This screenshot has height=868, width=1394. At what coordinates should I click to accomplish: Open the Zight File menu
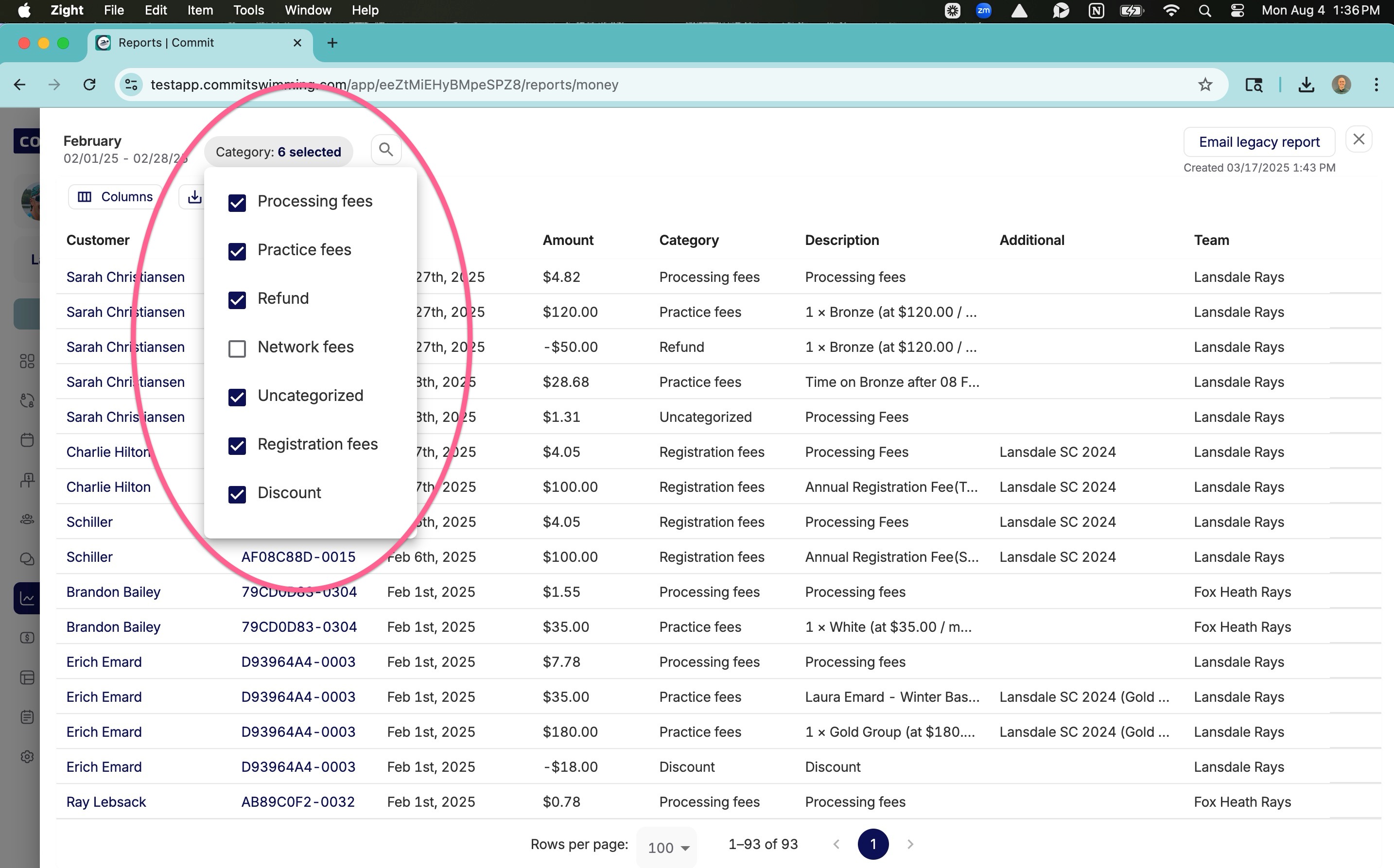pyautogui.click(x=114, y=10)
